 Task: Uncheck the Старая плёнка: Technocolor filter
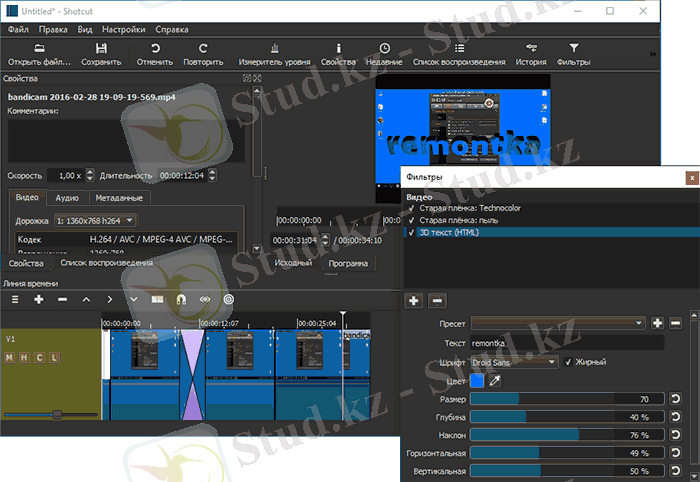click(411, 208)
